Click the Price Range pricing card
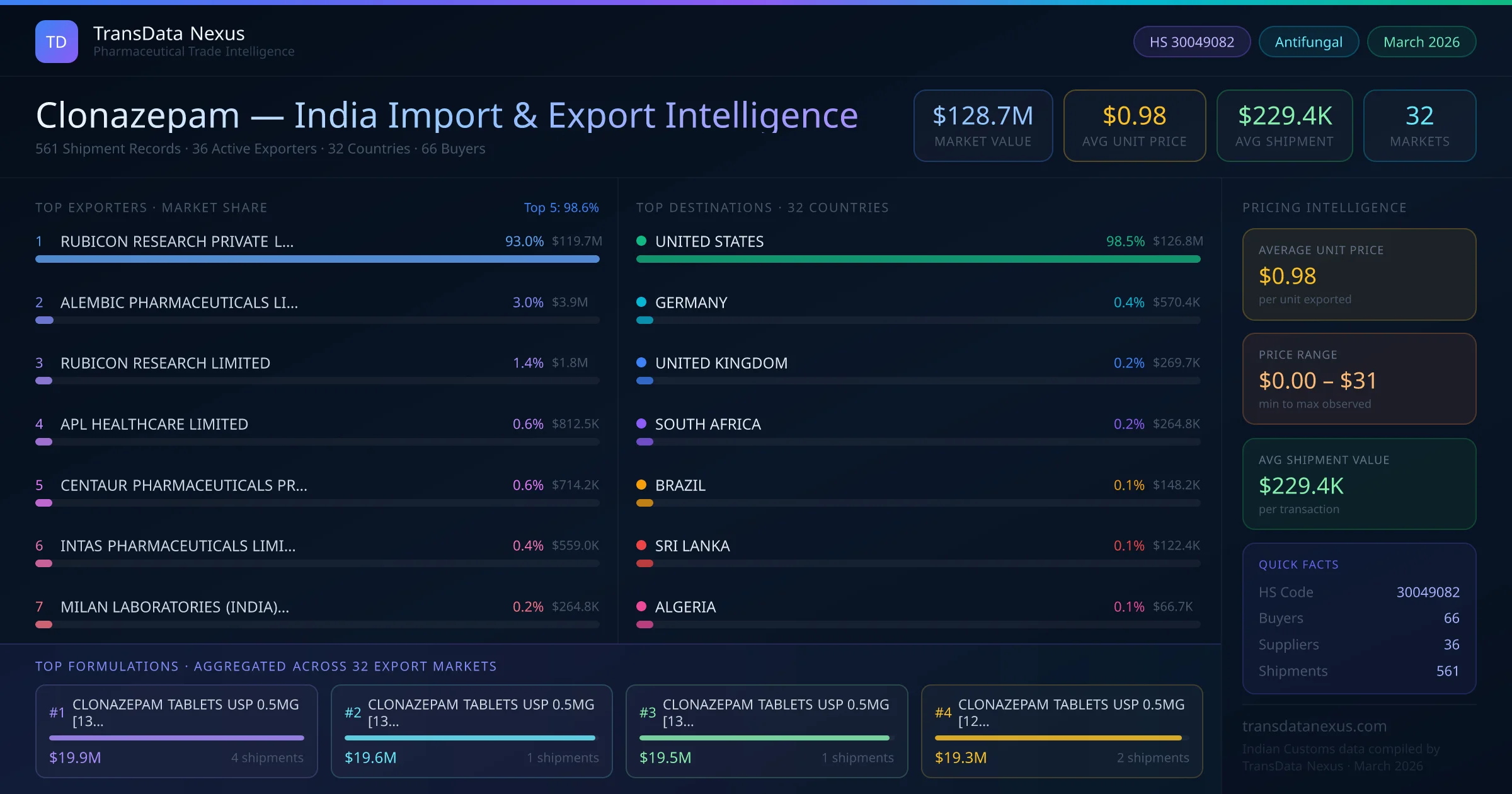This screenshot has width=1512, height=794. [x=1359, y=379]
